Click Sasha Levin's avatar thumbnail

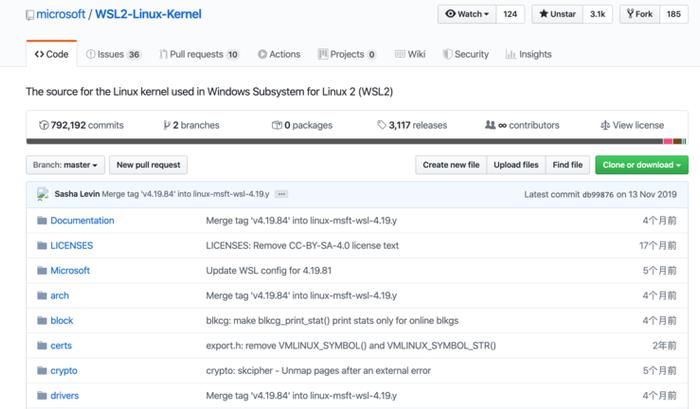[x=43, y=194]
